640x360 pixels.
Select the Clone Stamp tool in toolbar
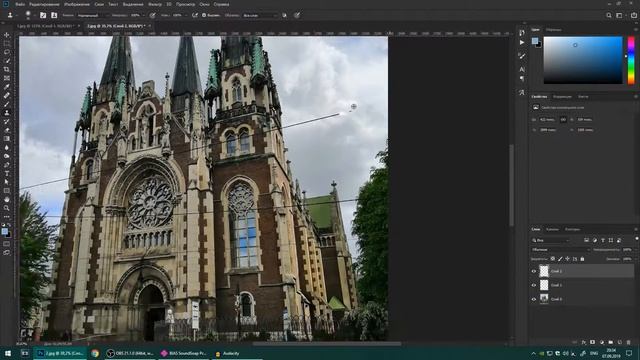click(x=7, y=113)
